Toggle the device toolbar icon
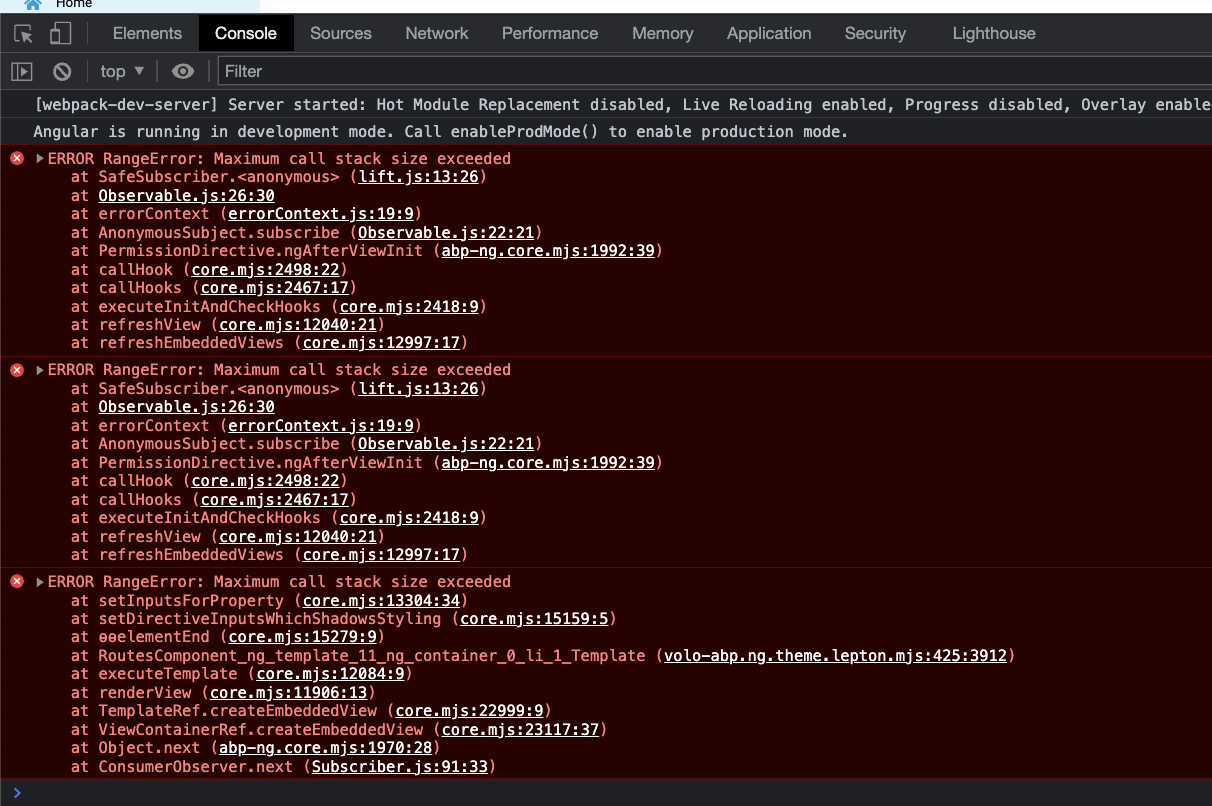The width and height of the screenshot is (1212, 806). coord(60,34)
